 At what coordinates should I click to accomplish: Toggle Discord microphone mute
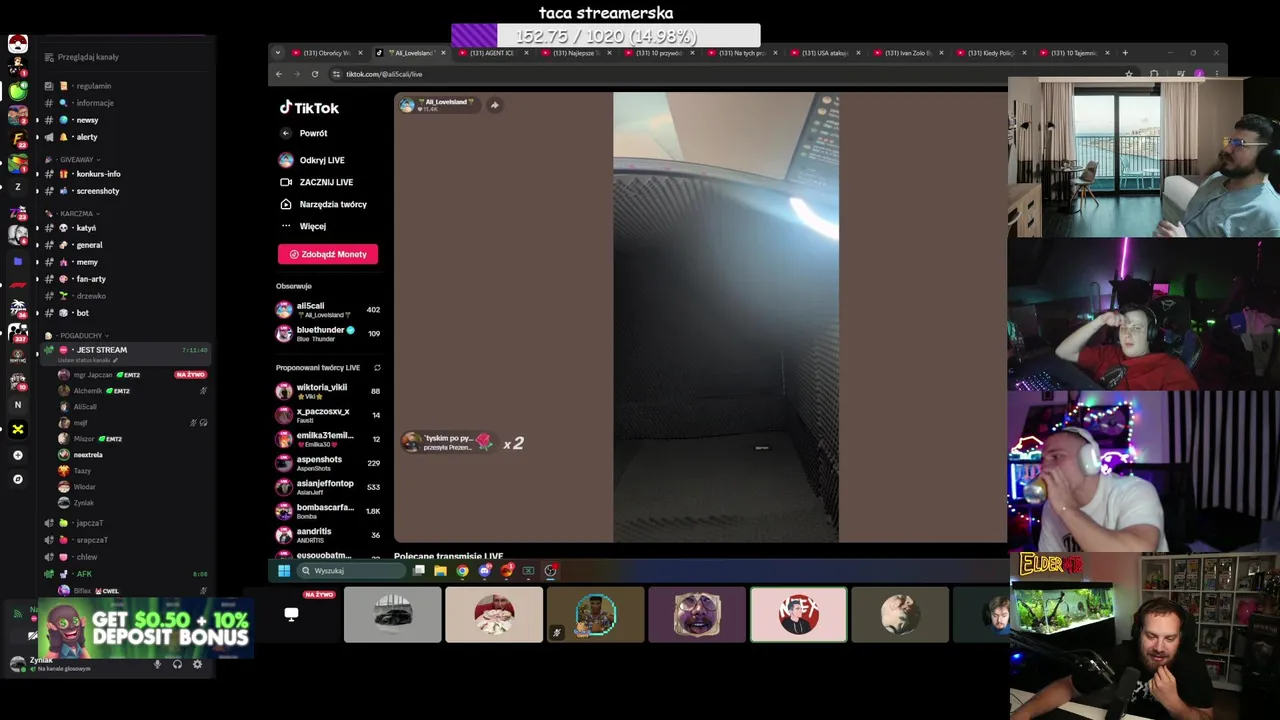(157, 664)
